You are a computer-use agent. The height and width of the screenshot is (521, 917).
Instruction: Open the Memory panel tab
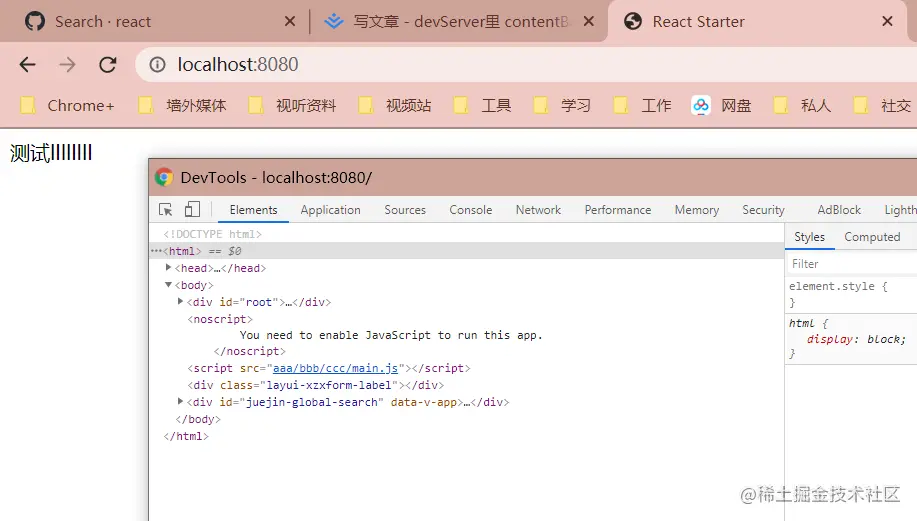point(697,210)
